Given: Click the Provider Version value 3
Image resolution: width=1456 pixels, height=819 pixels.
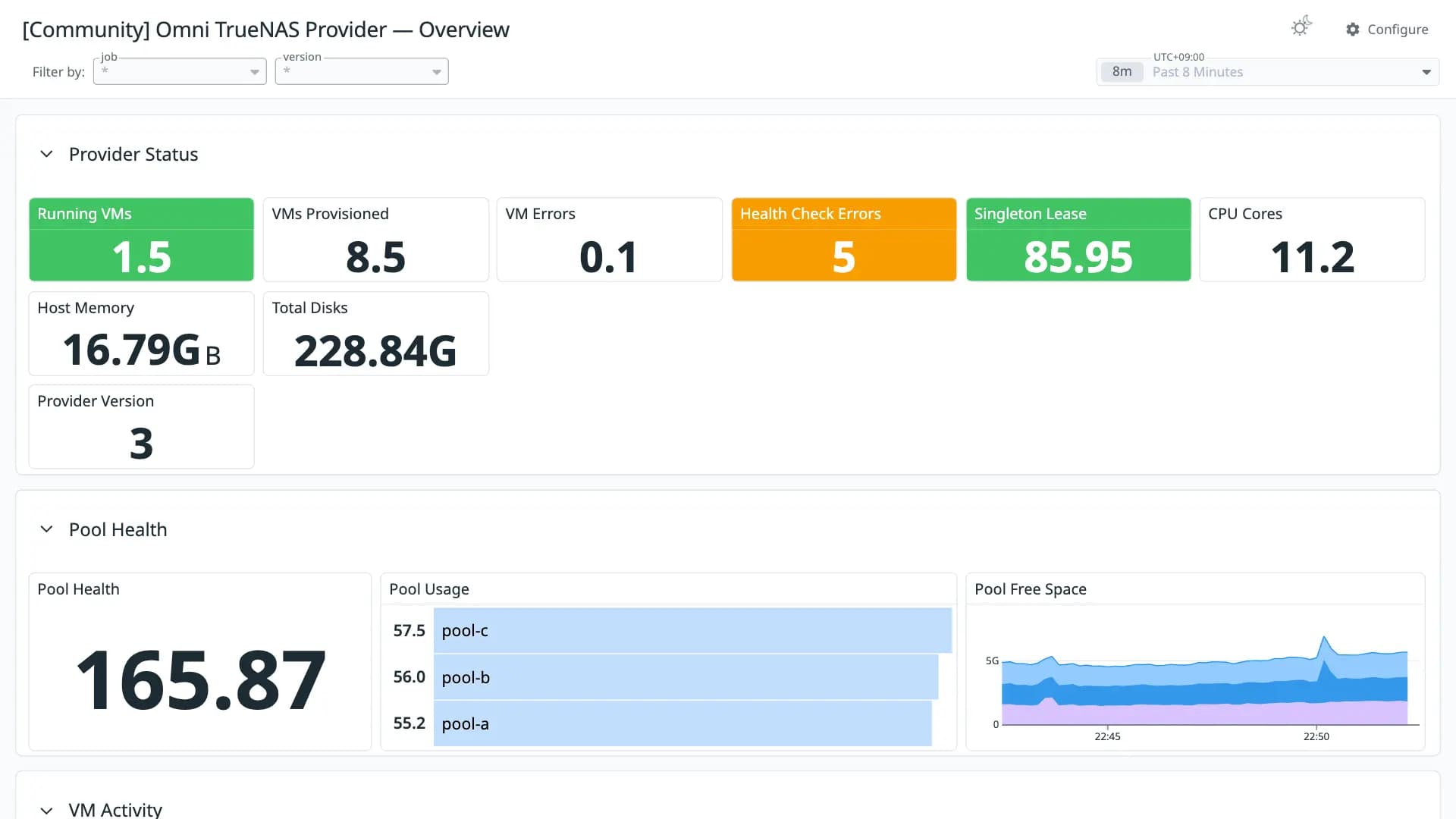Looking at the screenshot, I should [141, 444].
